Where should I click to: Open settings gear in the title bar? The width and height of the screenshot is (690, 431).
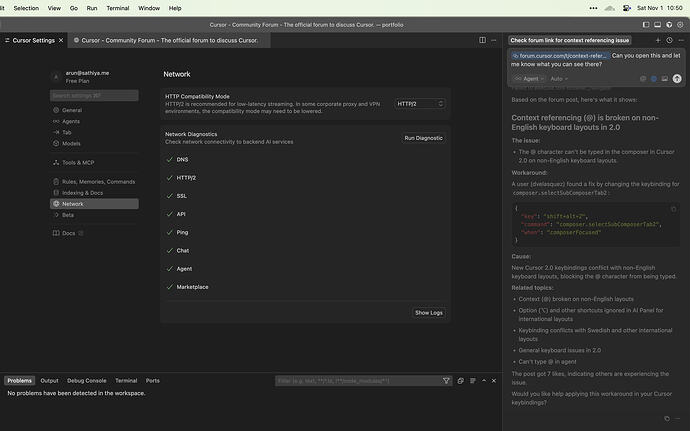(x=680, y=25)
